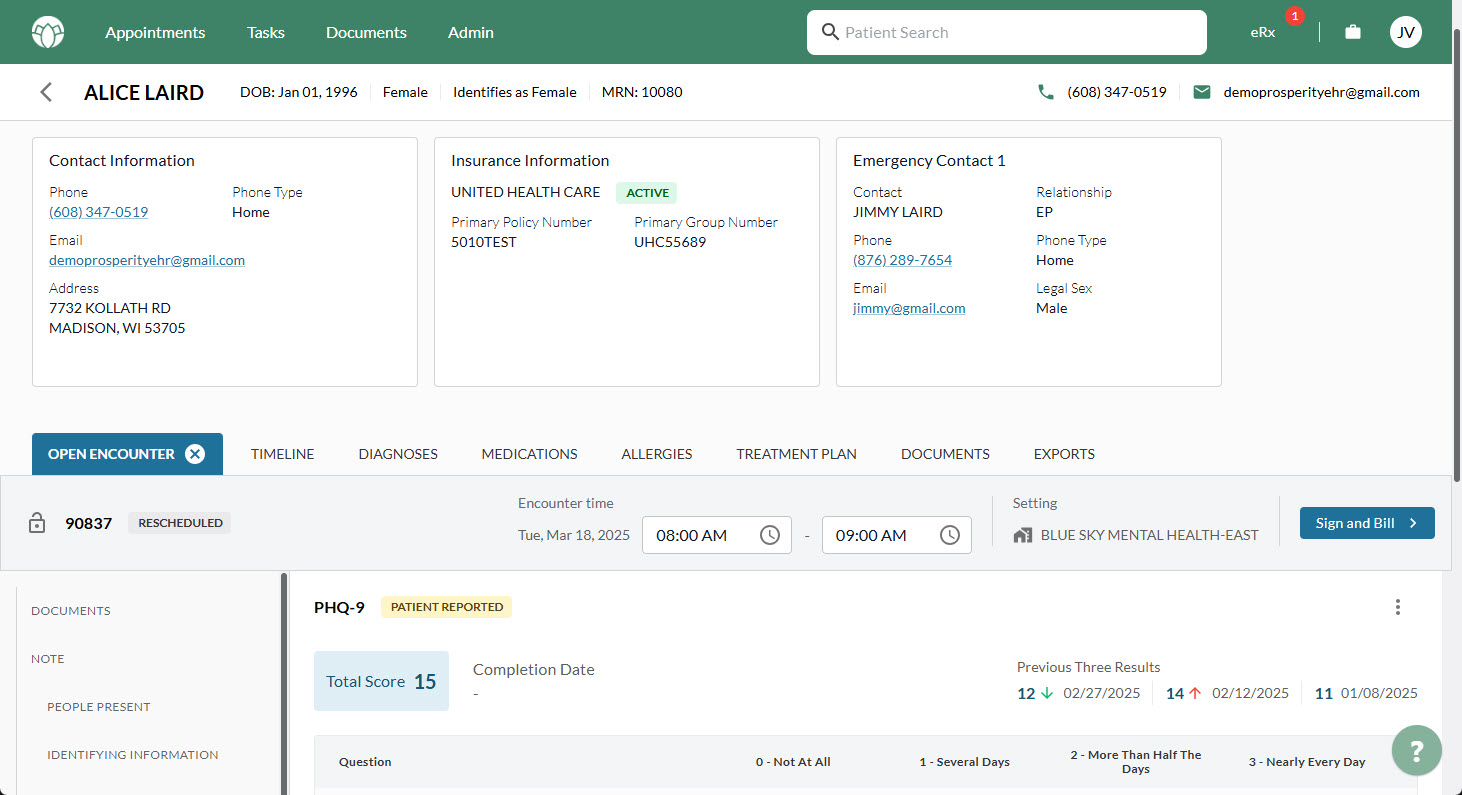Click the phone icon beside (608) 347-0519

tap(1046, 91)
